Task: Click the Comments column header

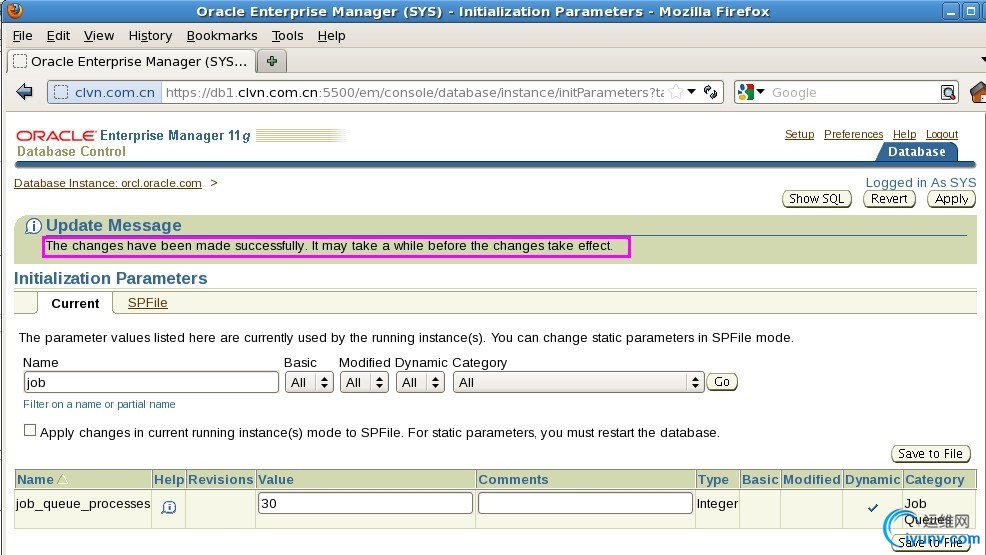Action: 513,480
